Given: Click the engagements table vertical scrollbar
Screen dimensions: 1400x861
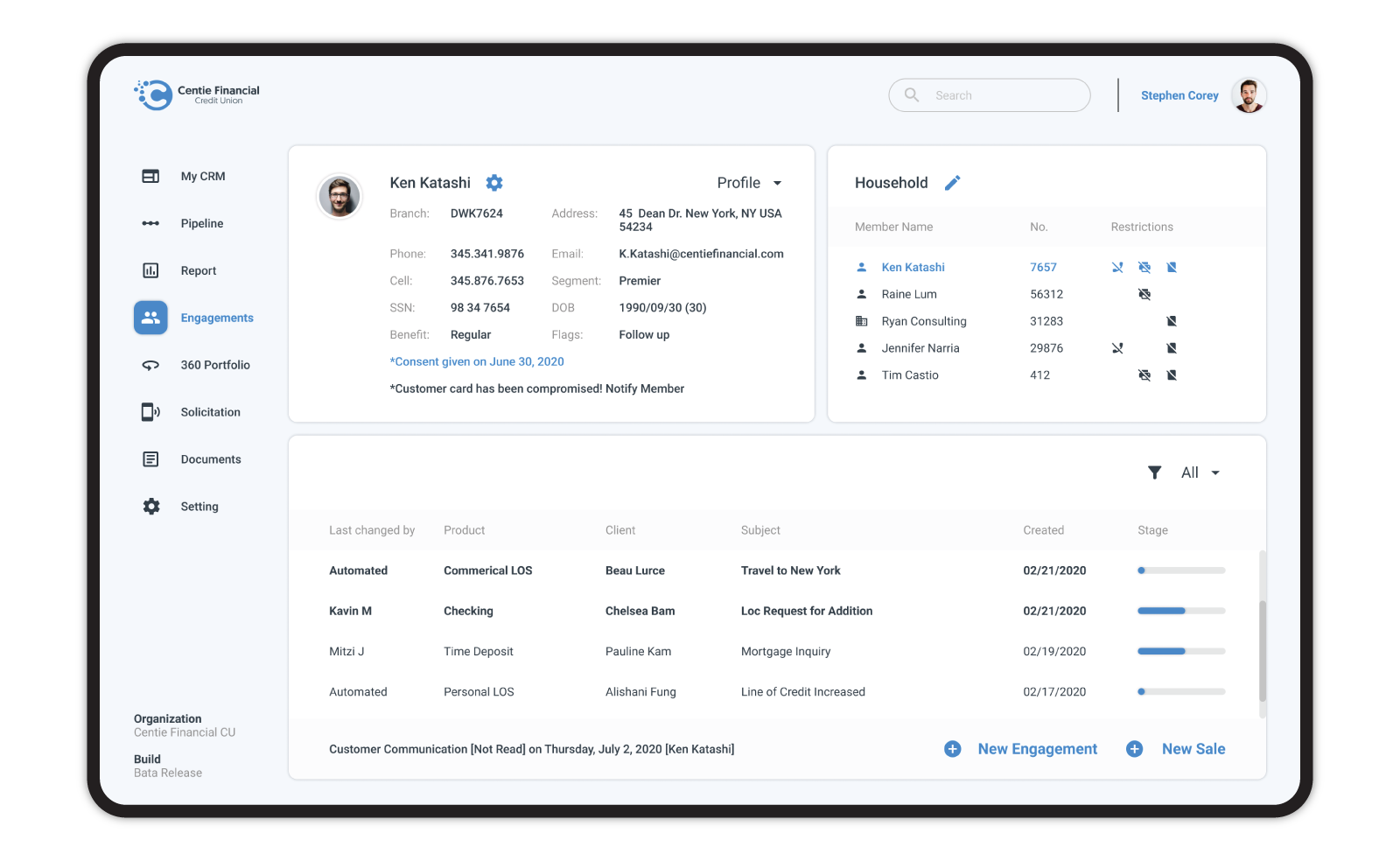Looking at the screenshot, I should (x=1263, y=651).
